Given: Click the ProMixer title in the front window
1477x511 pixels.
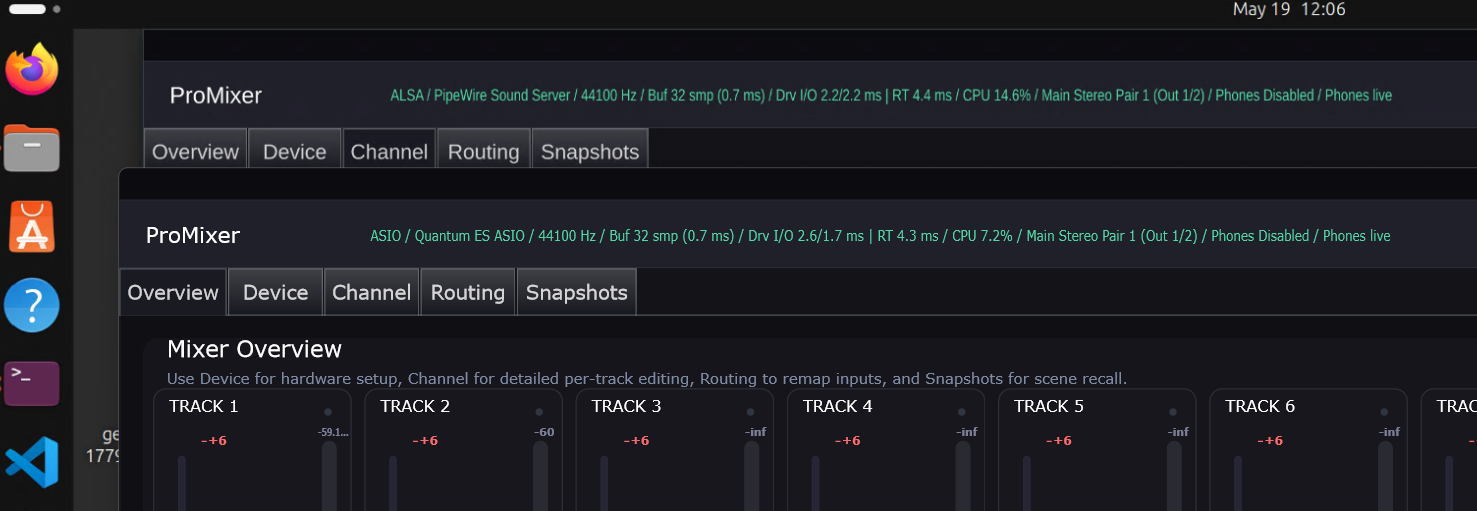Looking at the screenshot, I should tap(193, 236).
